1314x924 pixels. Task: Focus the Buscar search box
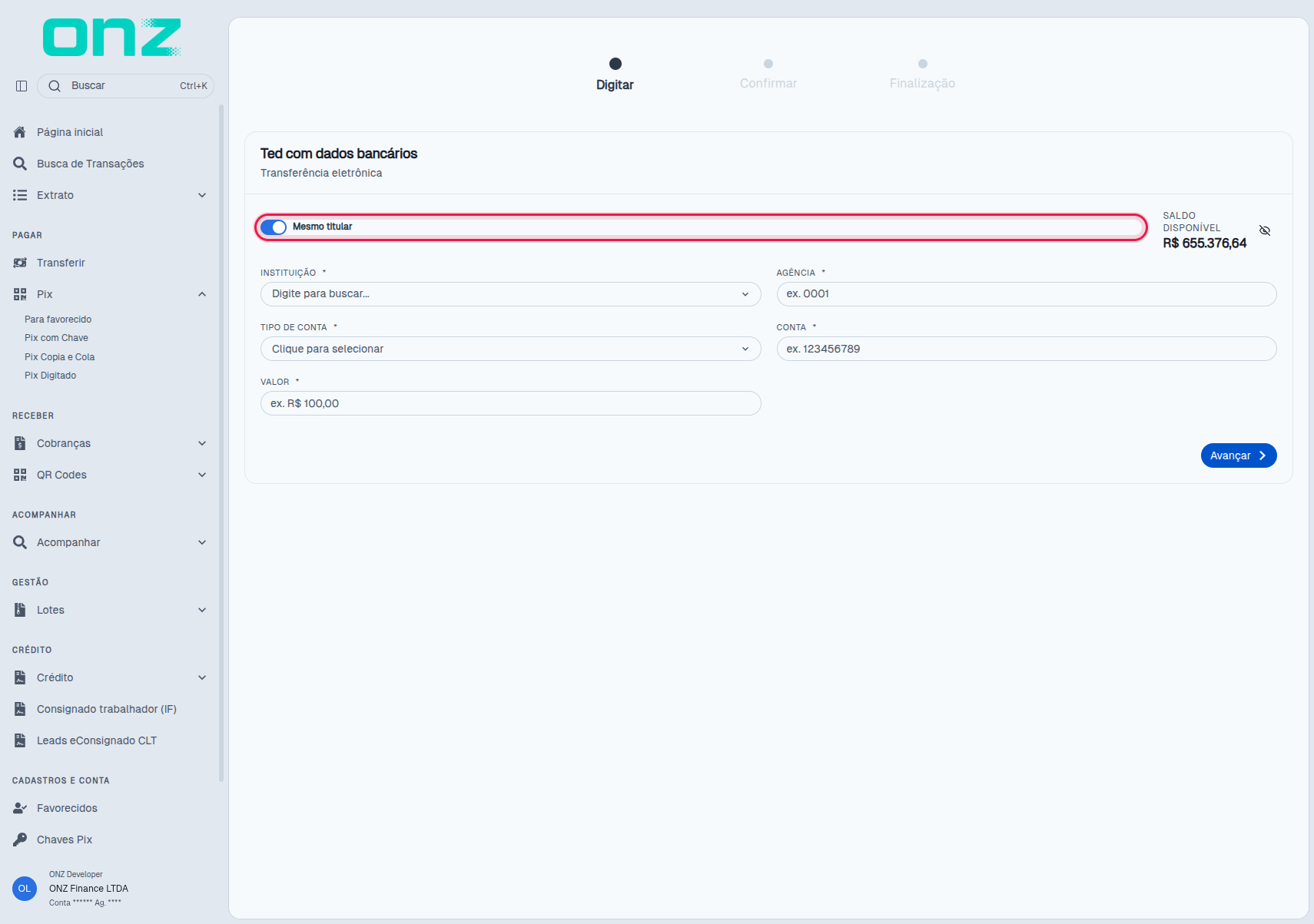[125, 86]
